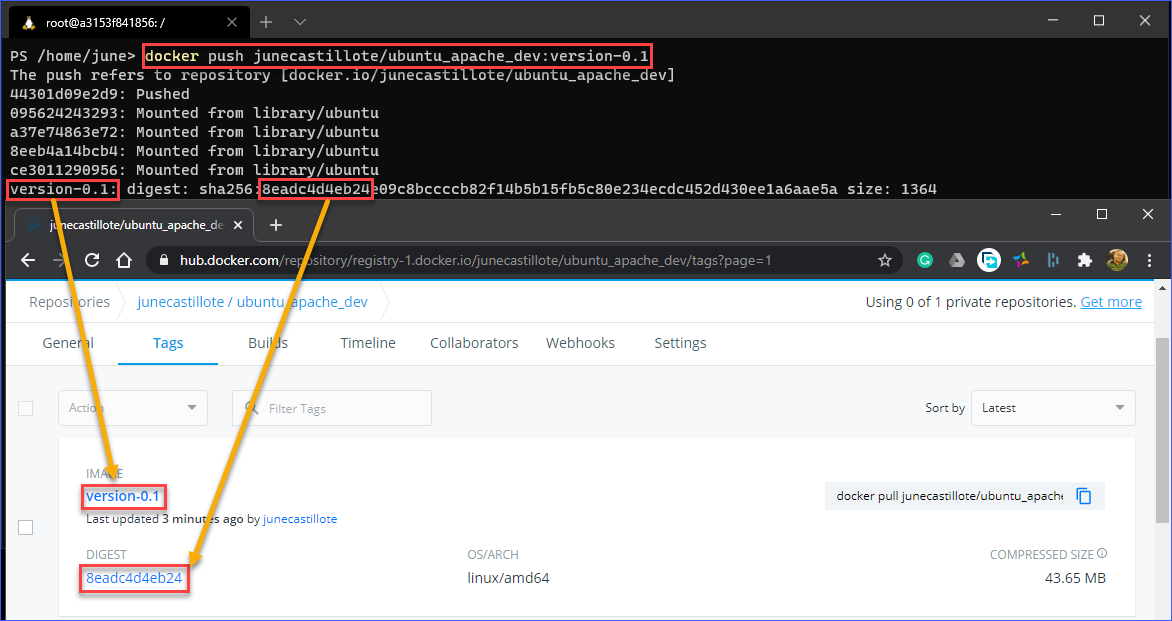Viewport: 1172px width, 621px height.
Task: Select terminal line 095624243293 Mounted from
Action: coord(194,114)
